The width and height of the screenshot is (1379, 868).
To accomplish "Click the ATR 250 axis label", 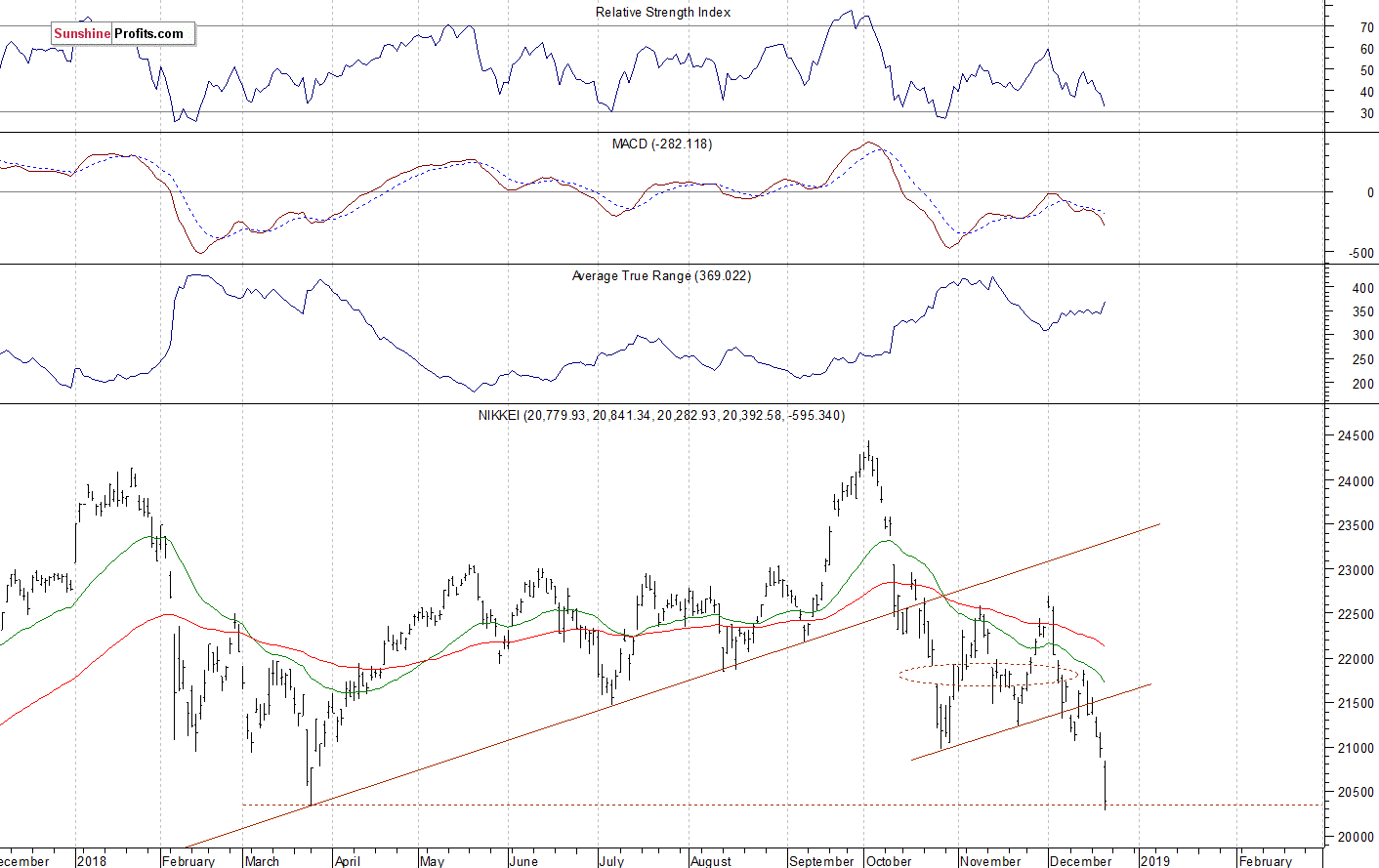I will pos(1363,360).
